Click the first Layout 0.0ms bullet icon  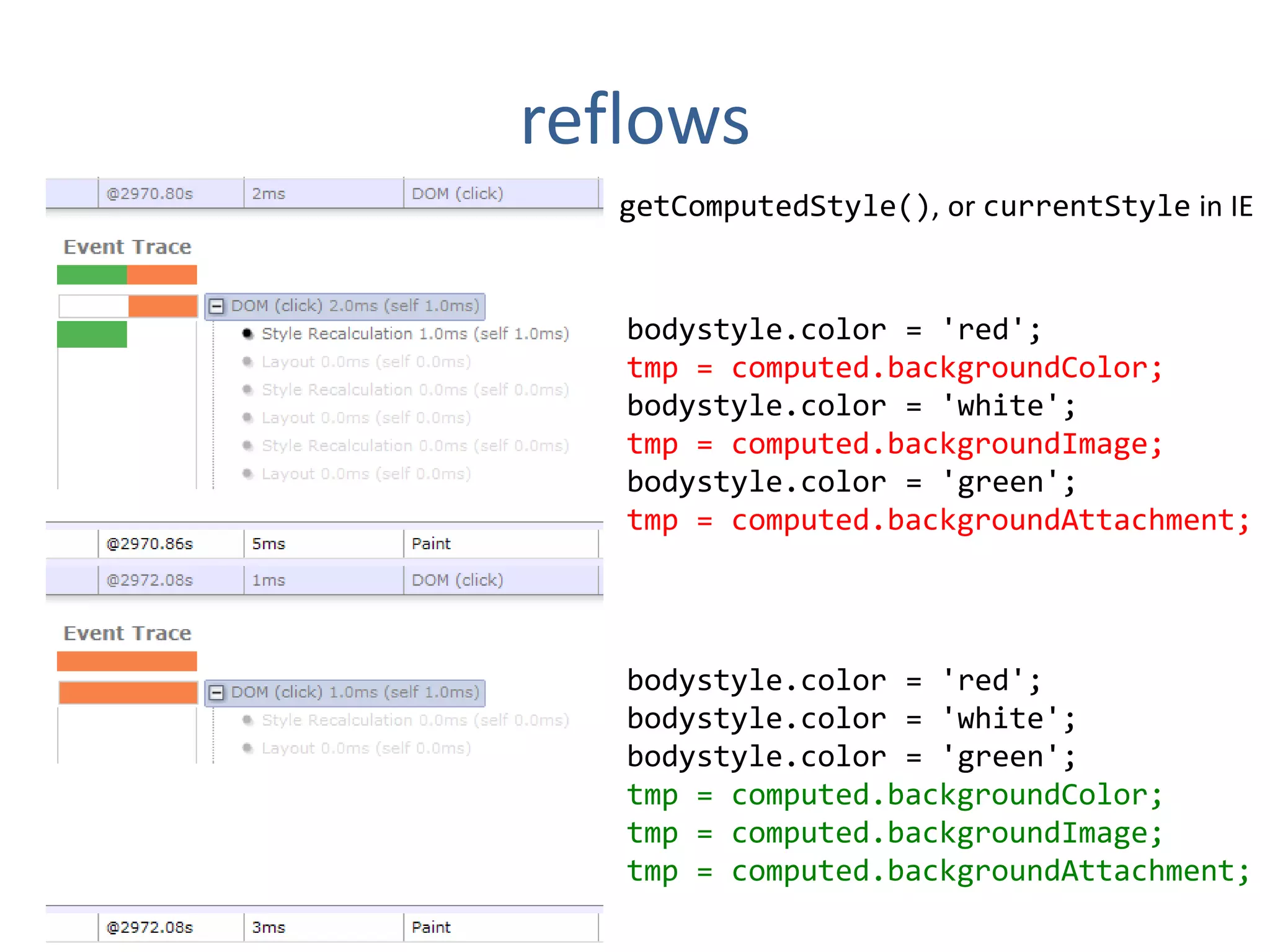click(247, 362)
